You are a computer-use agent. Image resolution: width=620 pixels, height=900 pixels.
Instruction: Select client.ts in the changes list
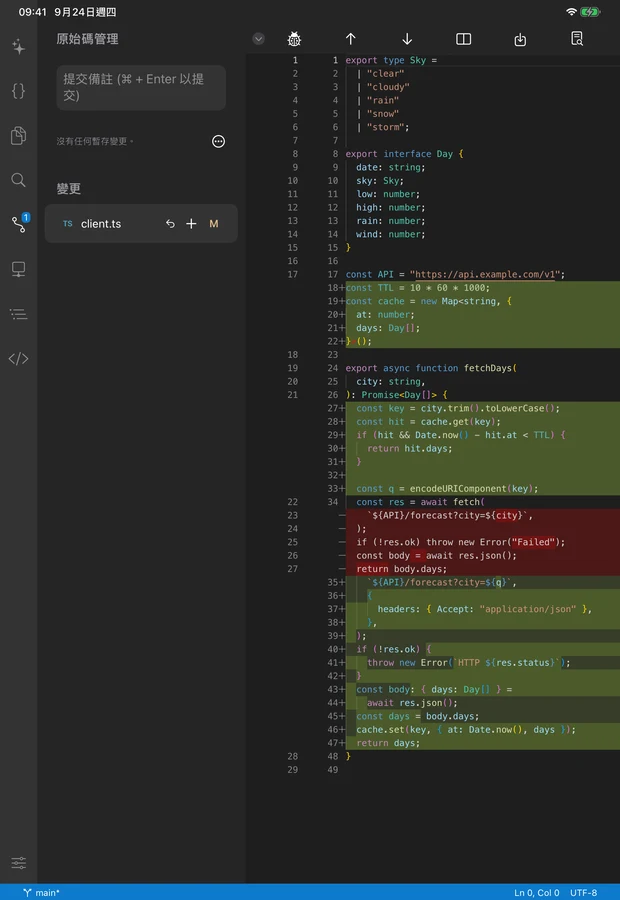141,224
